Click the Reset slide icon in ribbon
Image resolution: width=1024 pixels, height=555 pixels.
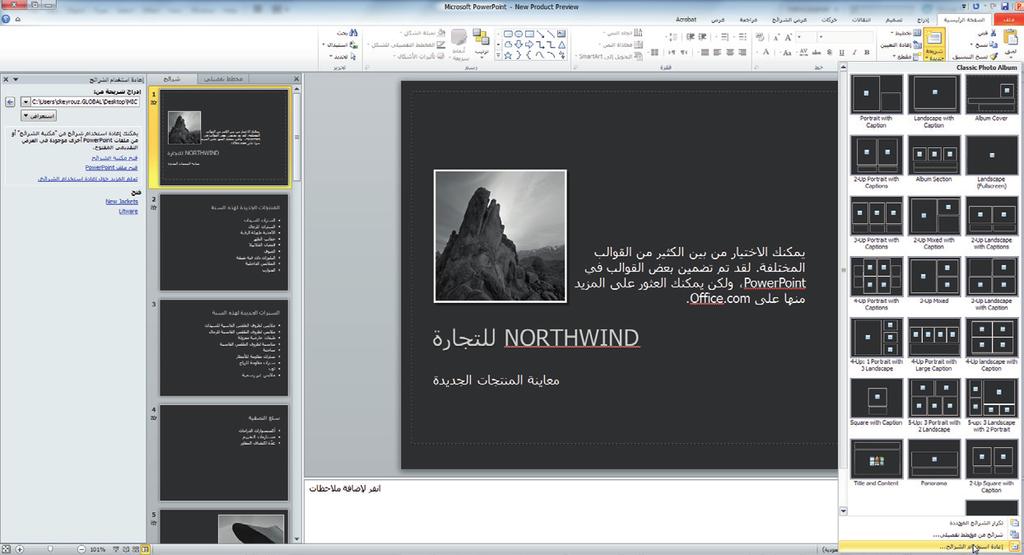click(x=917, y=44)
